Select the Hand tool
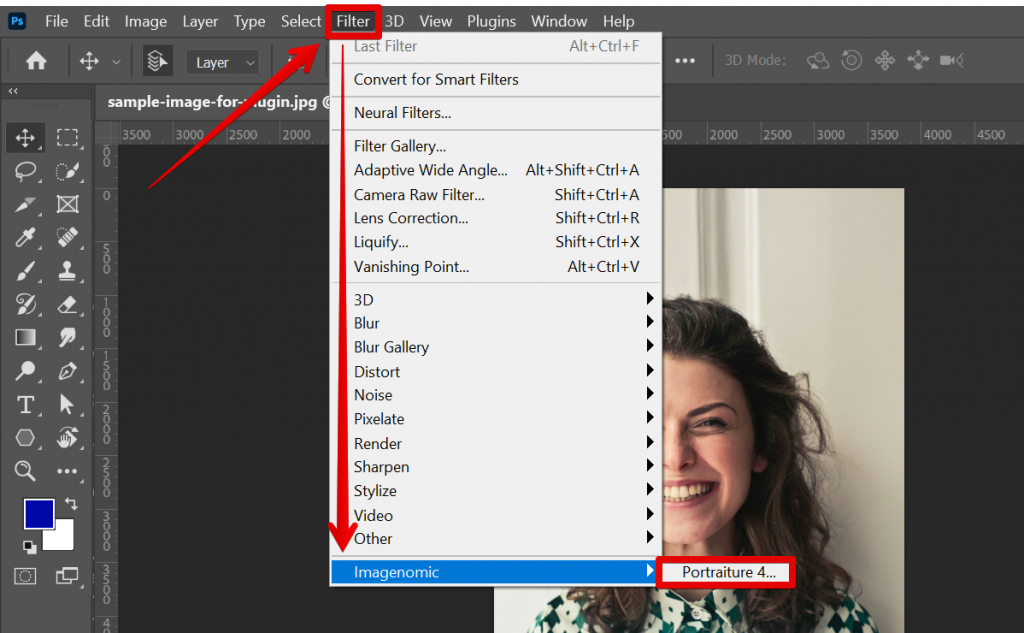1024x633 pixels. [66, 438]
